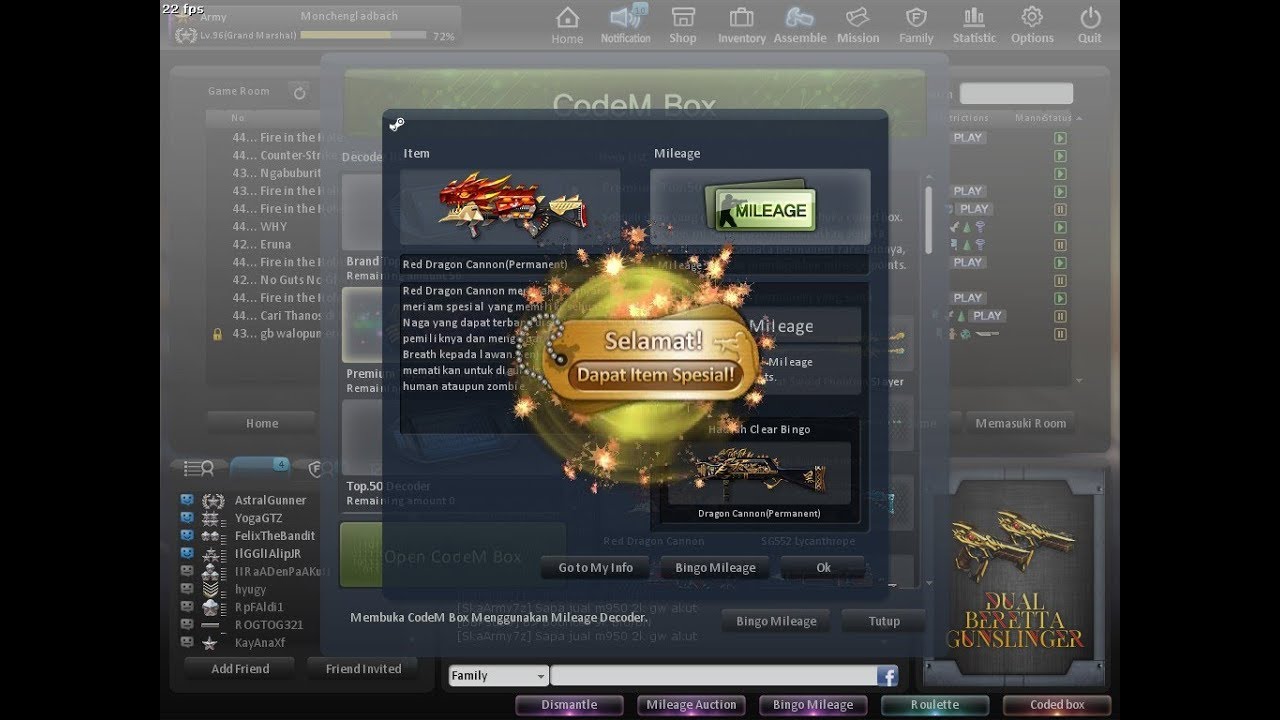Select friend YogaGTZ
Image resolution: width=1280 pixels, height=720 pixels.
coord(258,518)
